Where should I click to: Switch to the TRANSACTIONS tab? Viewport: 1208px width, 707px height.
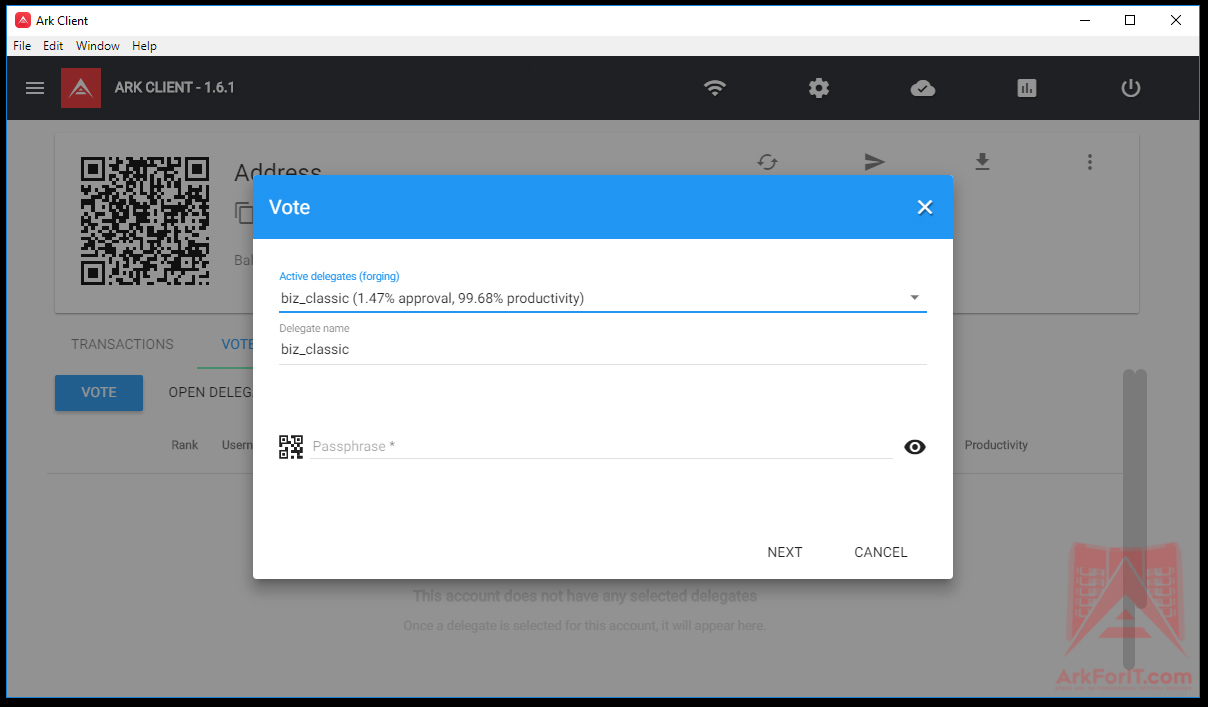(122, 344)
